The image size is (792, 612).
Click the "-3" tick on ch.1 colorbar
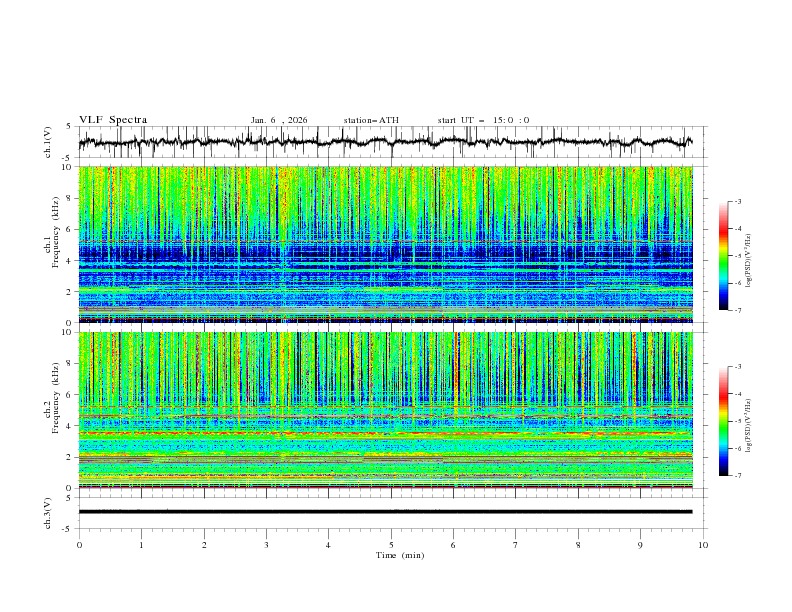[737, 201]
